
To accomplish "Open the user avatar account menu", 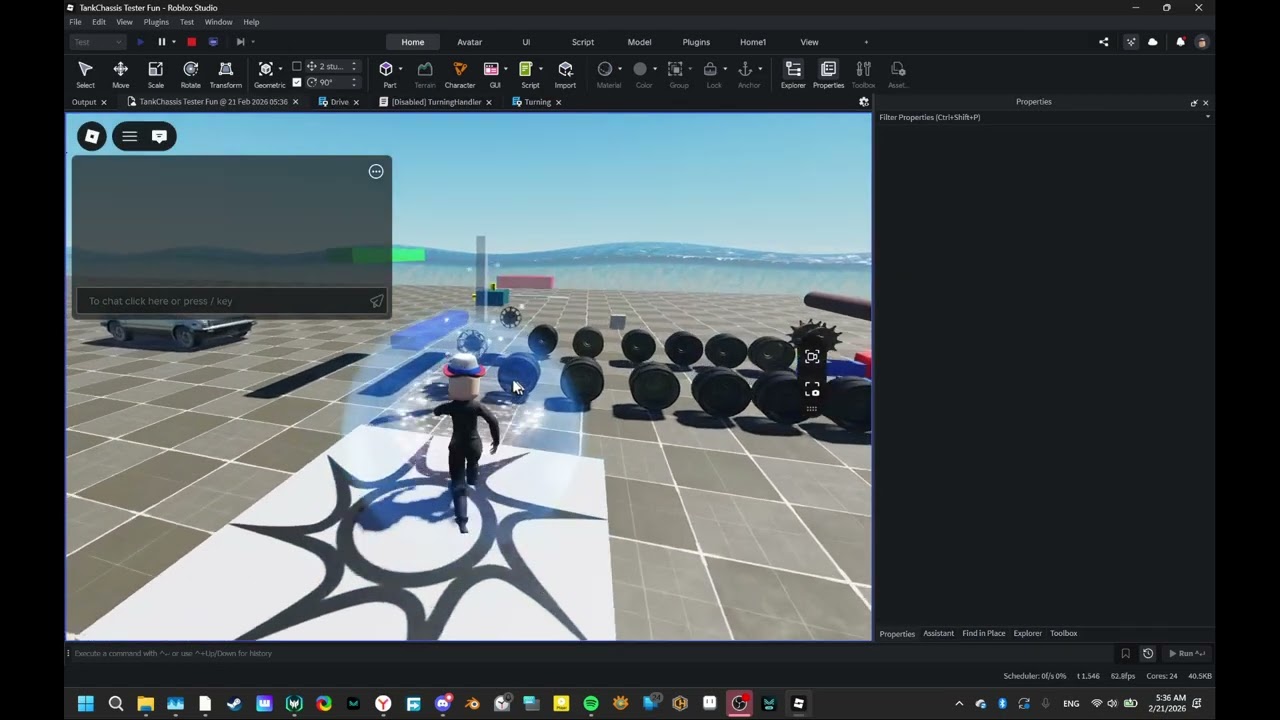I will [1202, 42].
